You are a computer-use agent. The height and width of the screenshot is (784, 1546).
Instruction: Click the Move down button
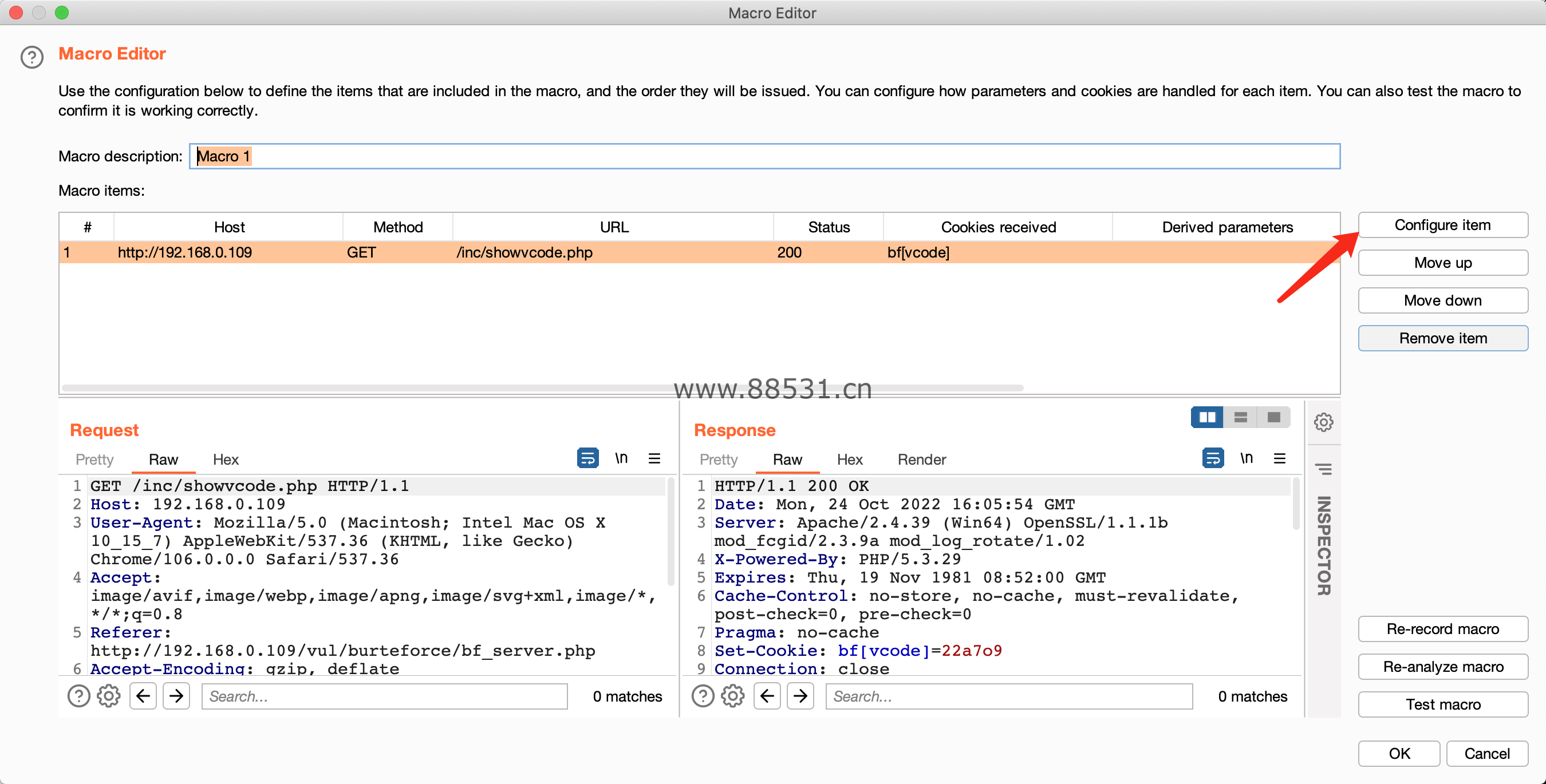click(x=1443, y=300)
